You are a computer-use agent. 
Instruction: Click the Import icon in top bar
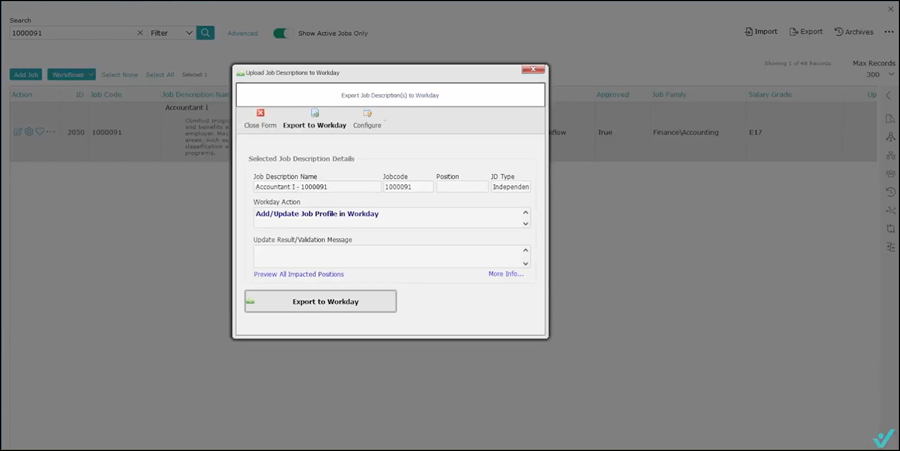(x=750, y=32)
